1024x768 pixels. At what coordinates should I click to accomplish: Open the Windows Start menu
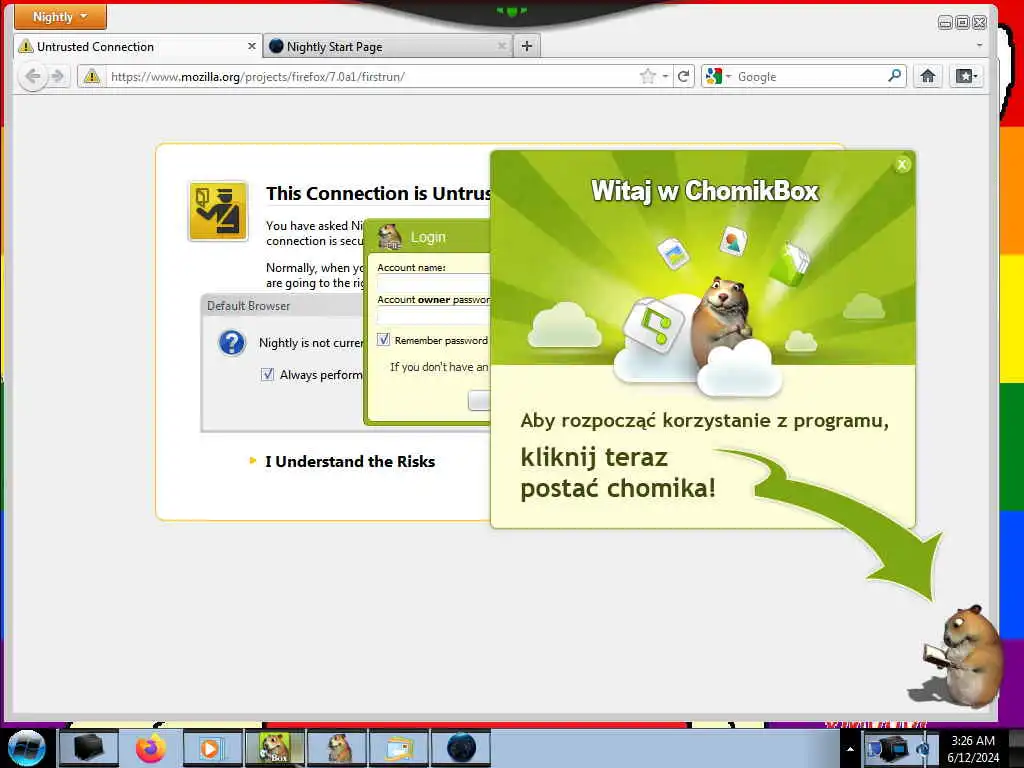tap(26, 748)
